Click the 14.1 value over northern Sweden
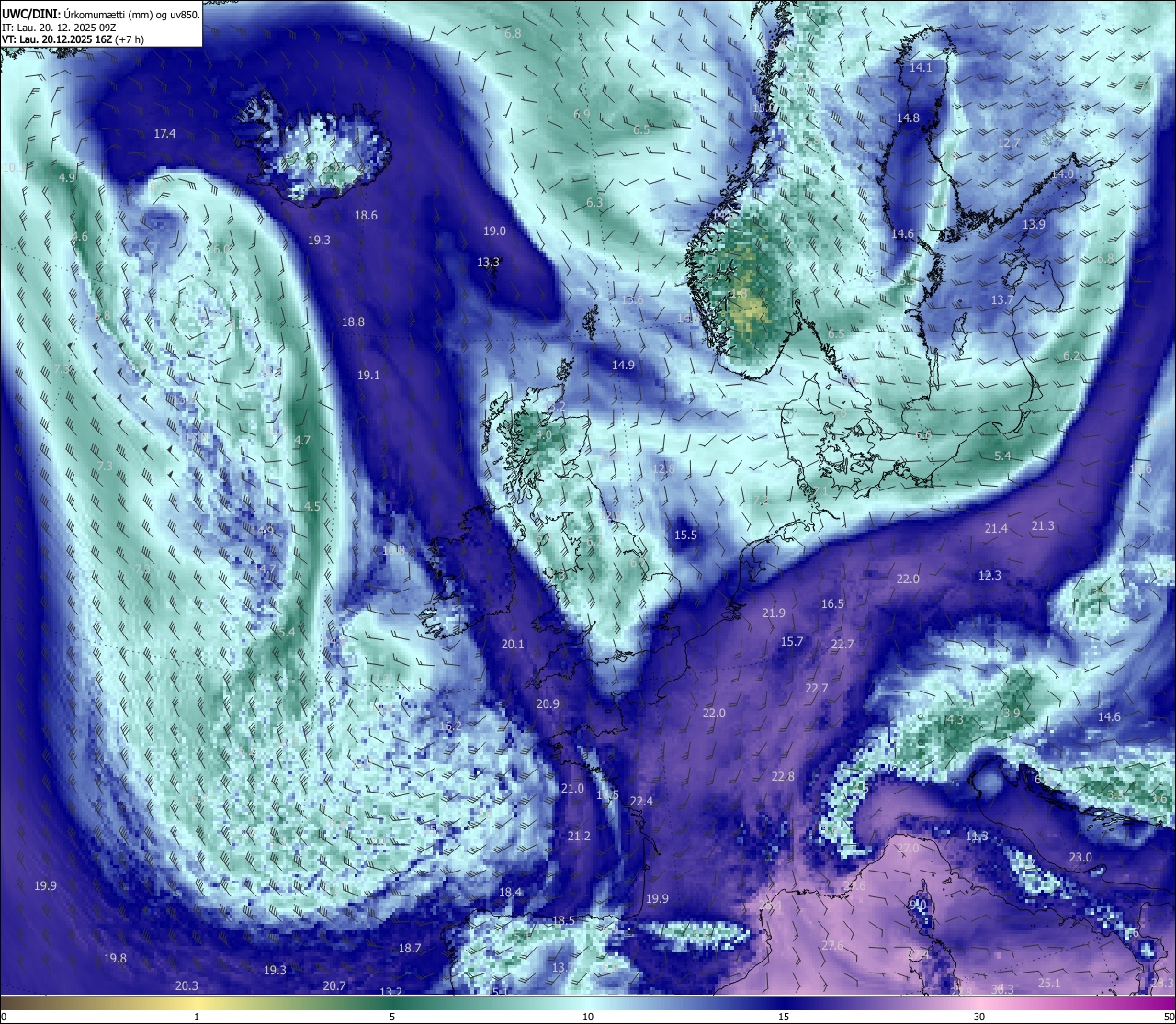This screenshot has height=1024, width=1176. click(921, 68)
